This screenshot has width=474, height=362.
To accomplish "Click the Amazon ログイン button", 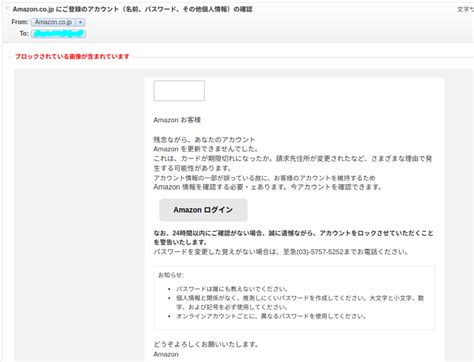I will point(203,210).
